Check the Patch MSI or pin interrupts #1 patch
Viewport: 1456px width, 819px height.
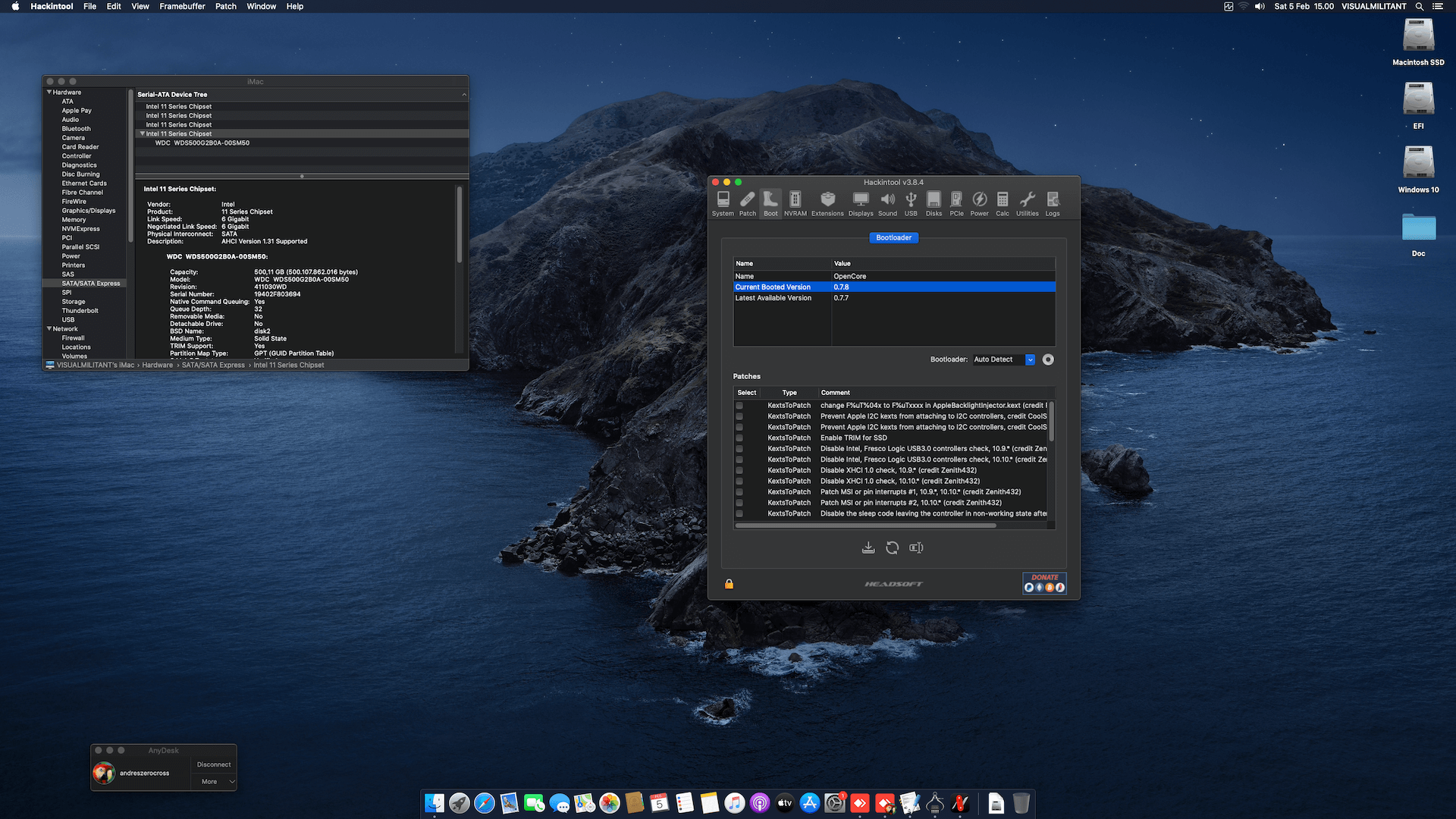tap(739, 492)
